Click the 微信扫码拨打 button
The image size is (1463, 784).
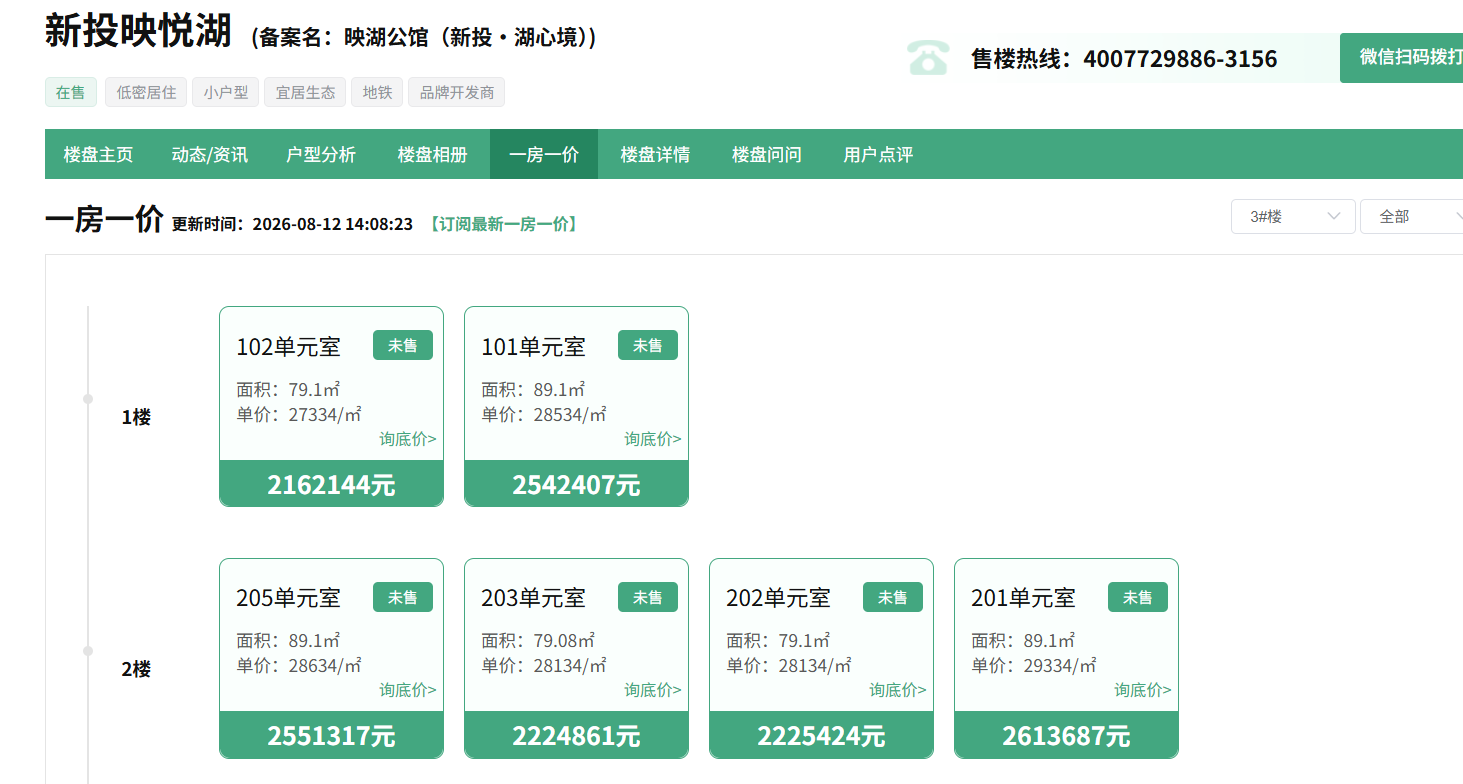[1402, 58]
